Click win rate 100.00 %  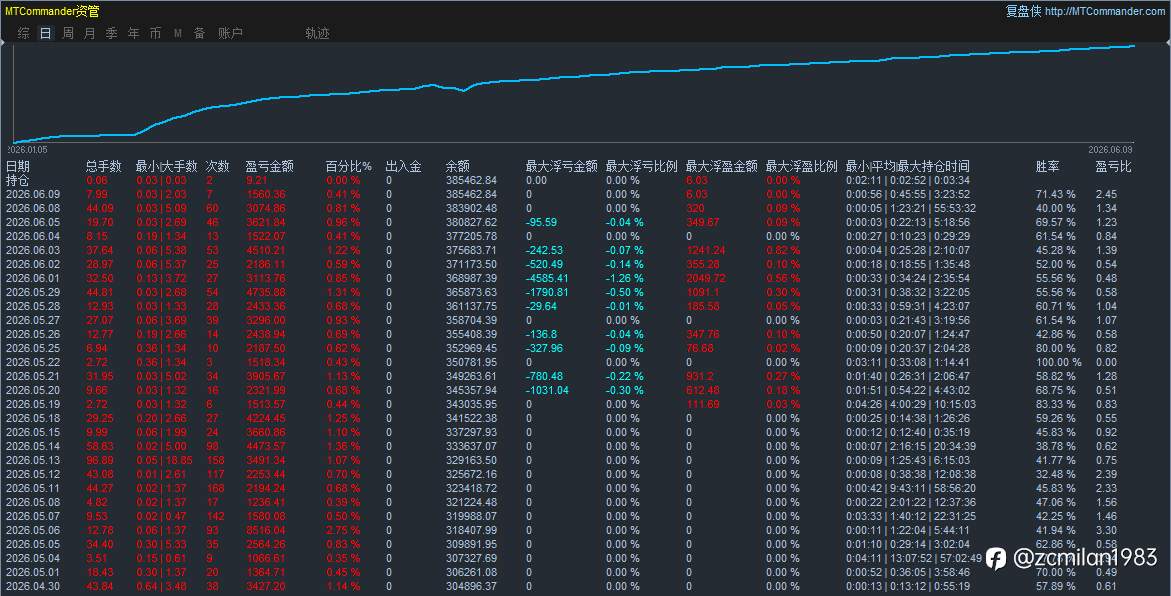[x=1058, y=362]
